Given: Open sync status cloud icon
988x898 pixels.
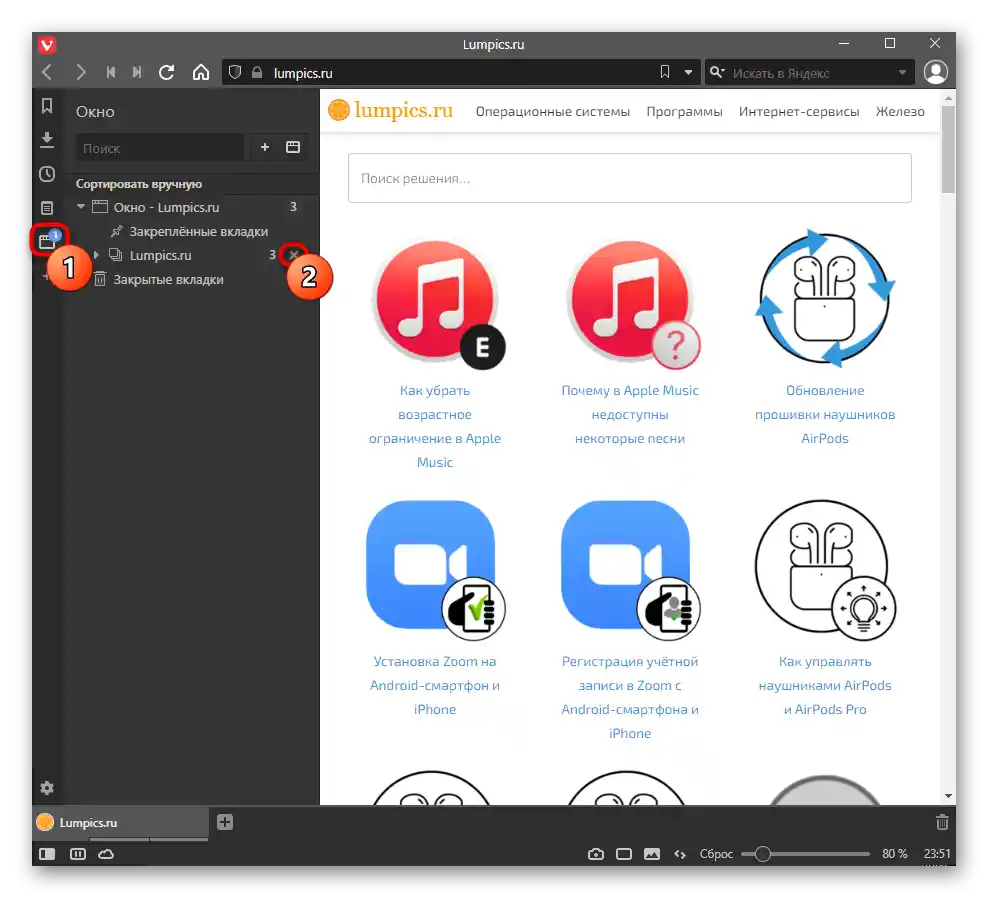Looking at the screenshot, I should click(x=106, y=854).
